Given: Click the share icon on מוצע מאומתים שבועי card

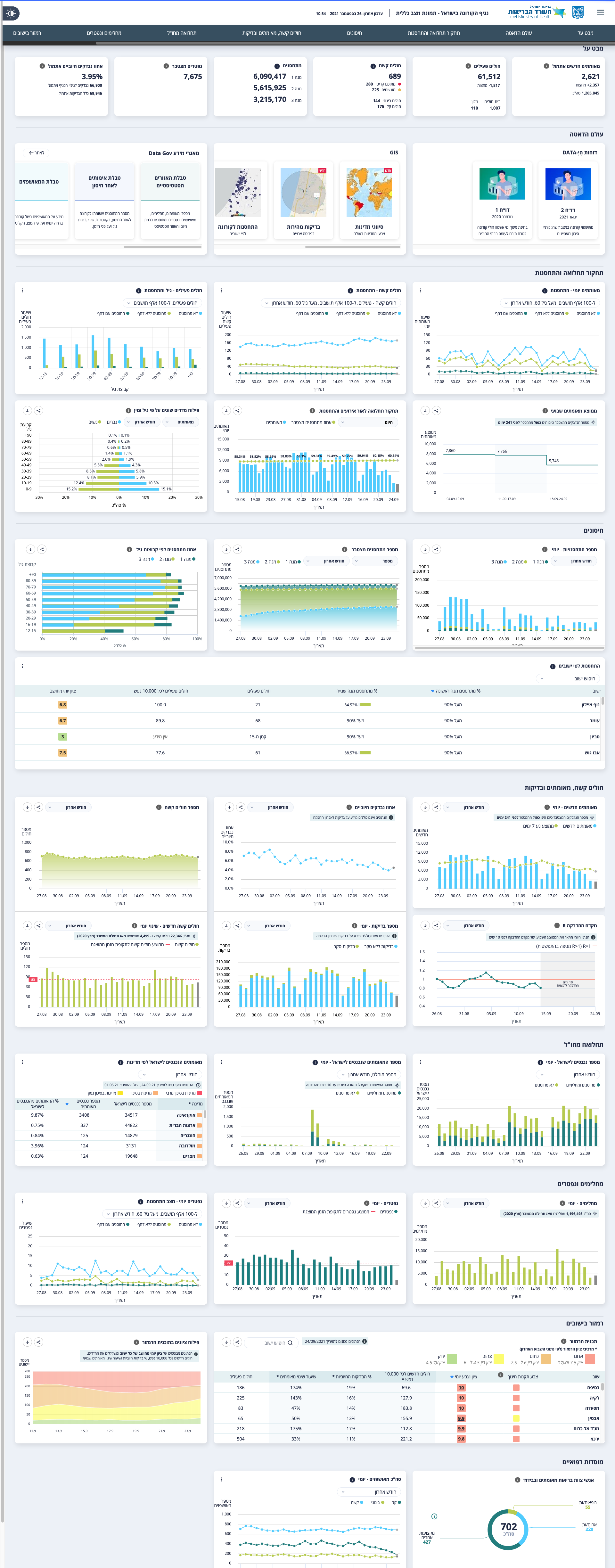Looking at the screenshot, I should click(436, 411).
